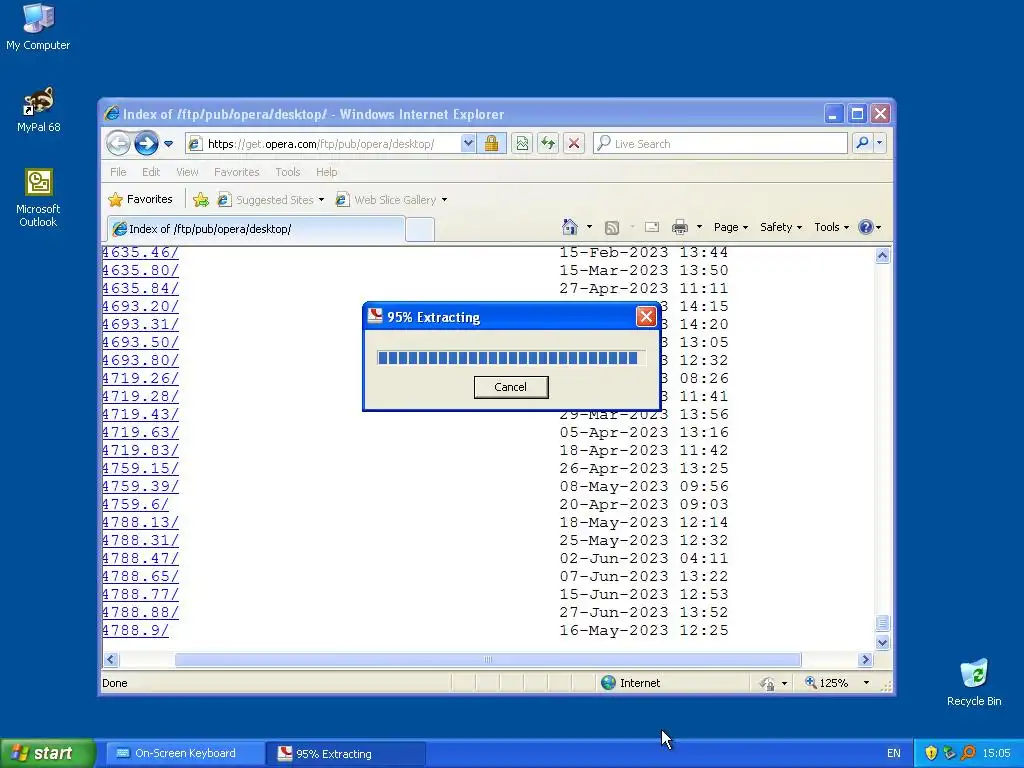1024x768 pixels.
Task: Select 95% Extracting taskbar item
Action: click(345, 753)
